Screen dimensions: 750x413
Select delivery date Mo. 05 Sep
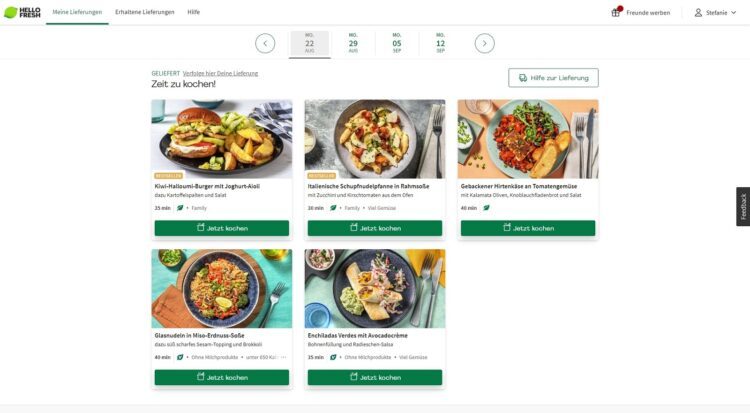(397, 43)
